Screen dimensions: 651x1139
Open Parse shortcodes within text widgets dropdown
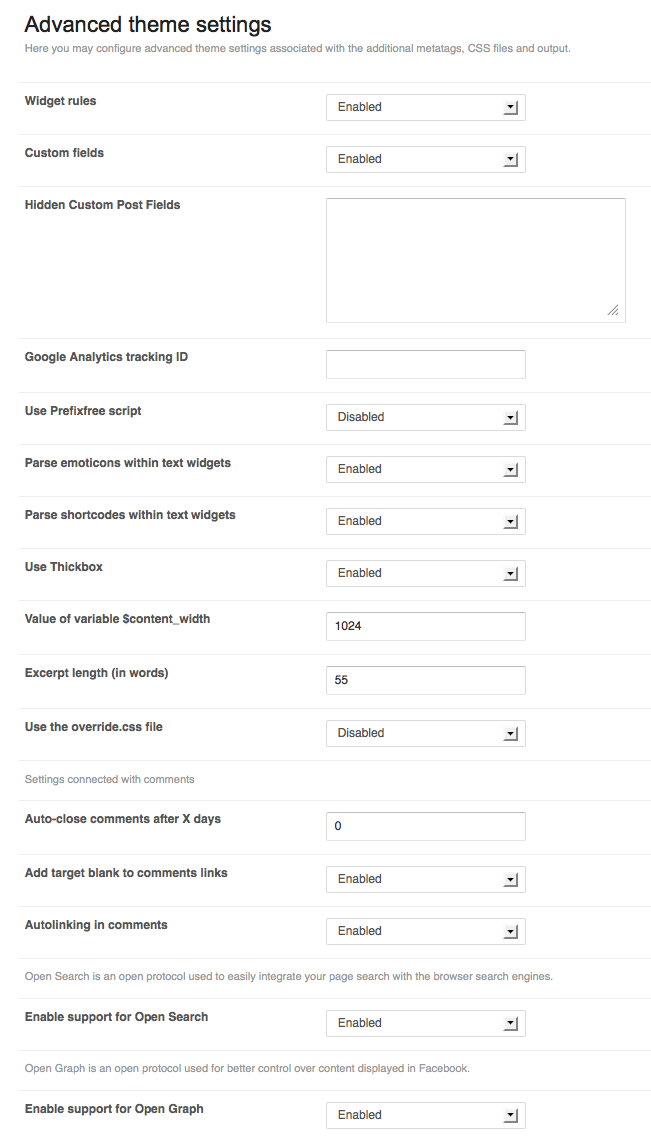coord(425,521)
